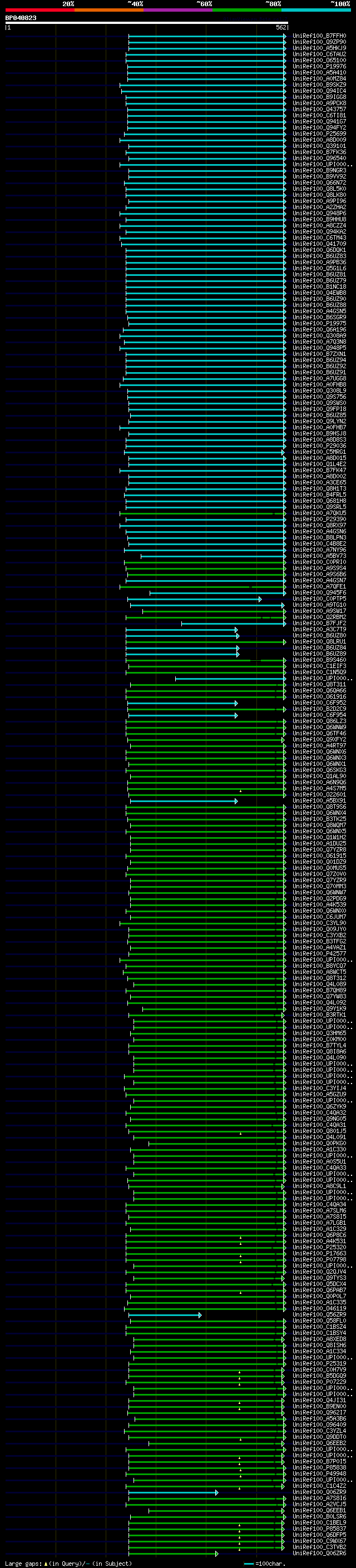Open hit UniRef100_A0MZ84

point(319,78)
